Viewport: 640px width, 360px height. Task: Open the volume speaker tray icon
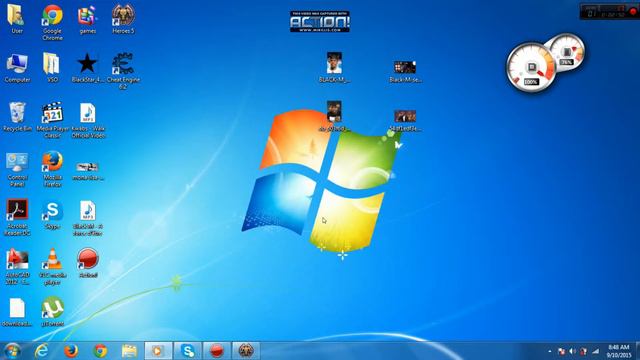coord(572,351)
